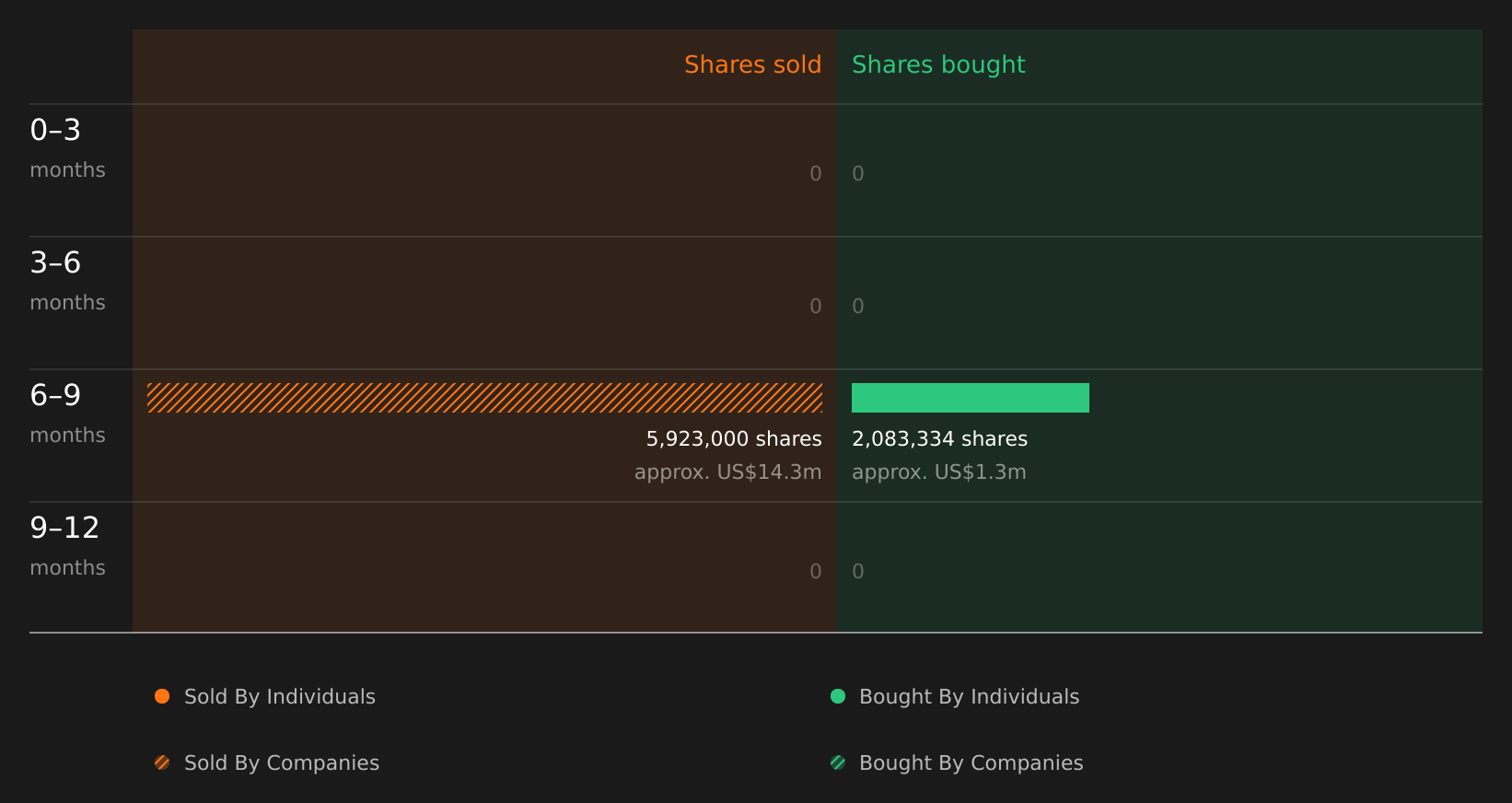Select the Sold By Companies legend label
This screenshot has width=1512, height=803.
pyautogui.click(x=282, y=763)
